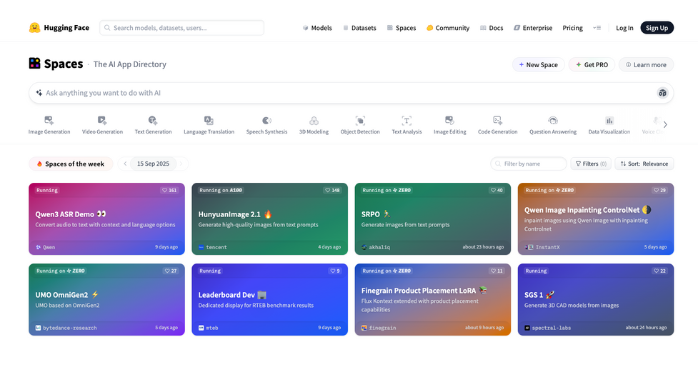Screen dimensions: 698x365
Task: Open the Data Visualization category icon
Action: click(609, 120)
